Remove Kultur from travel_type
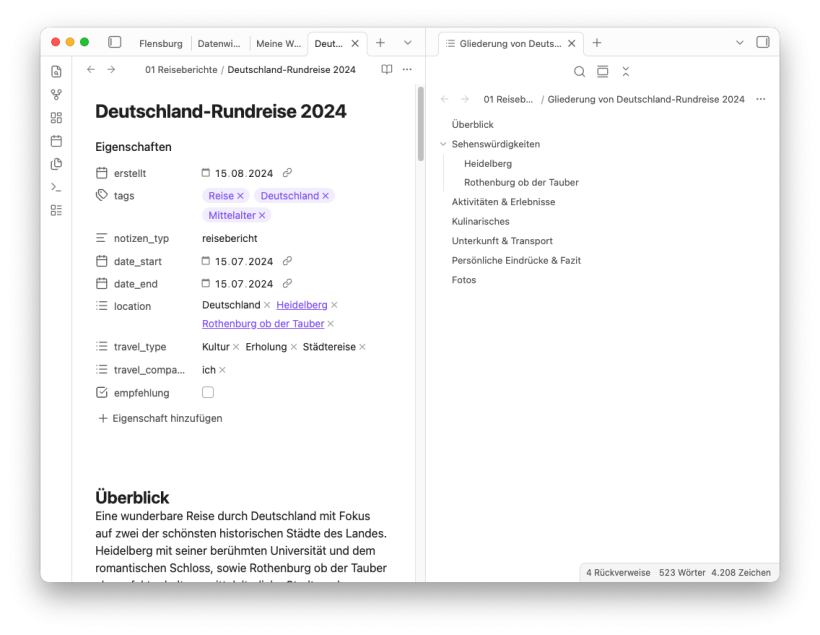The image size is (820, 635). coord(236,347)
